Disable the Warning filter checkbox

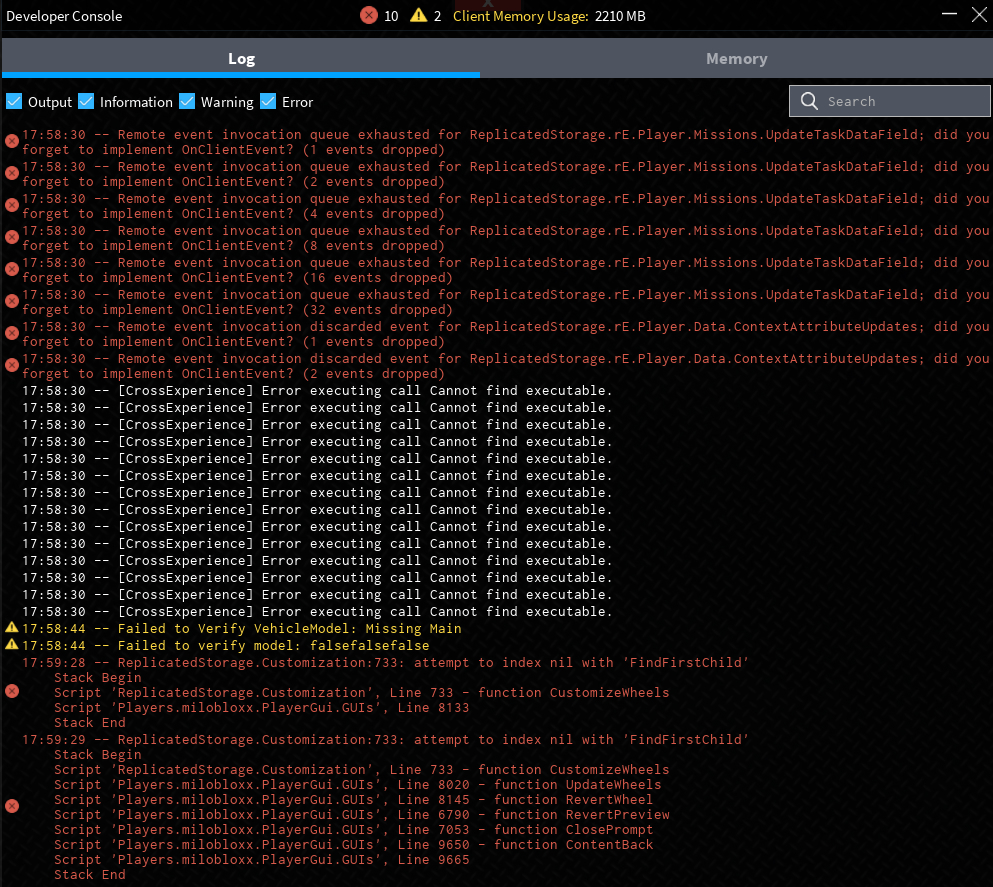187,101
